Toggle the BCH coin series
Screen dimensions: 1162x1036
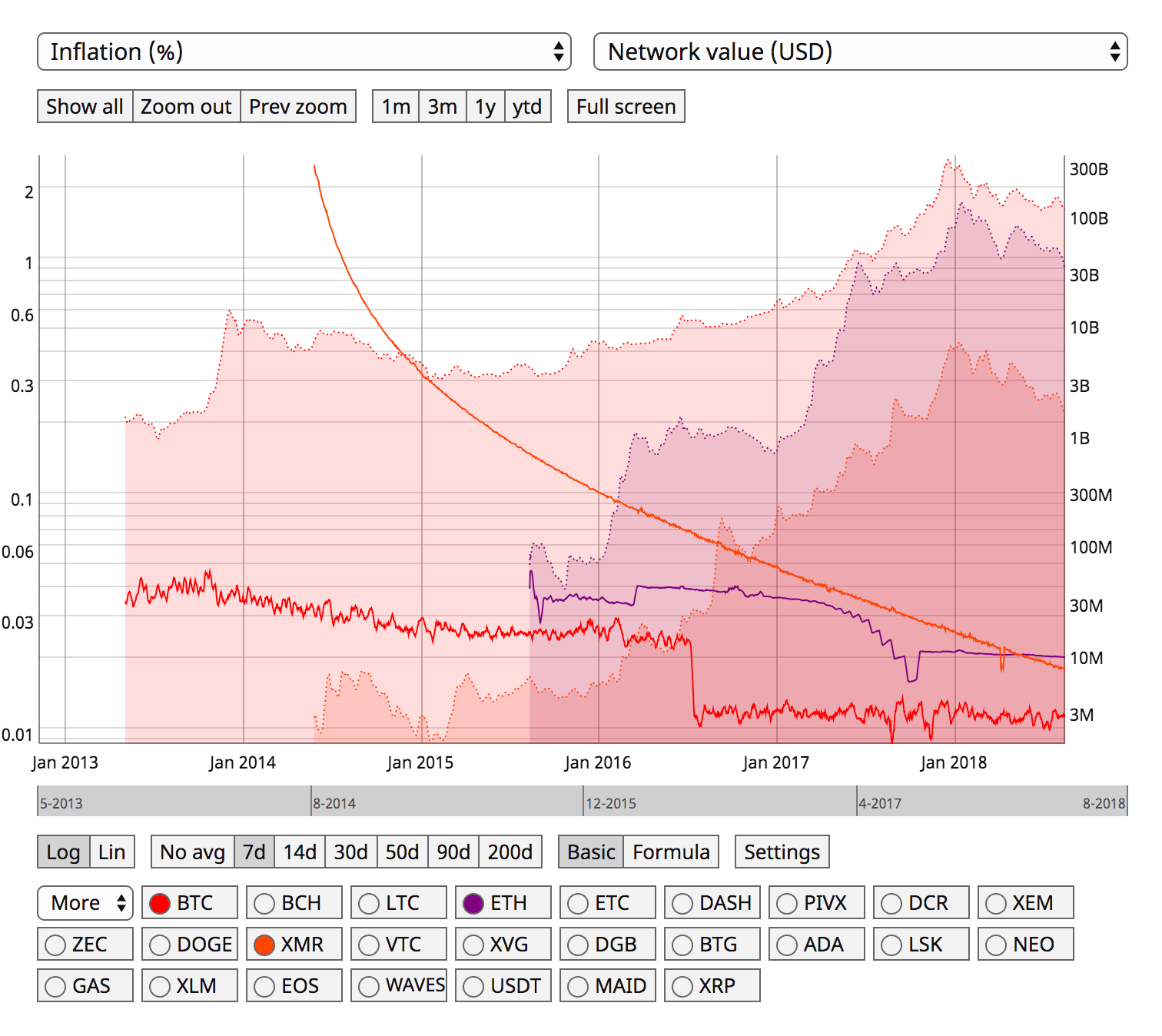294,902
